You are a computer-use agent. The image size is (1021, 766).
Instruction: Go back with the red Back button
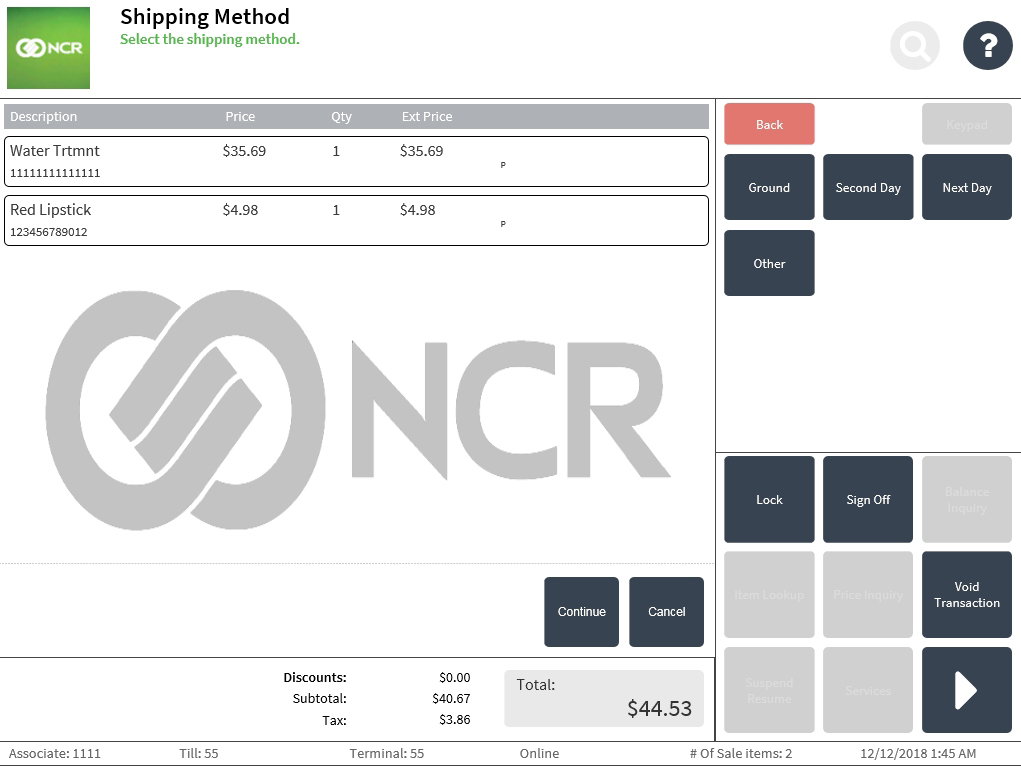click(769, 124)
